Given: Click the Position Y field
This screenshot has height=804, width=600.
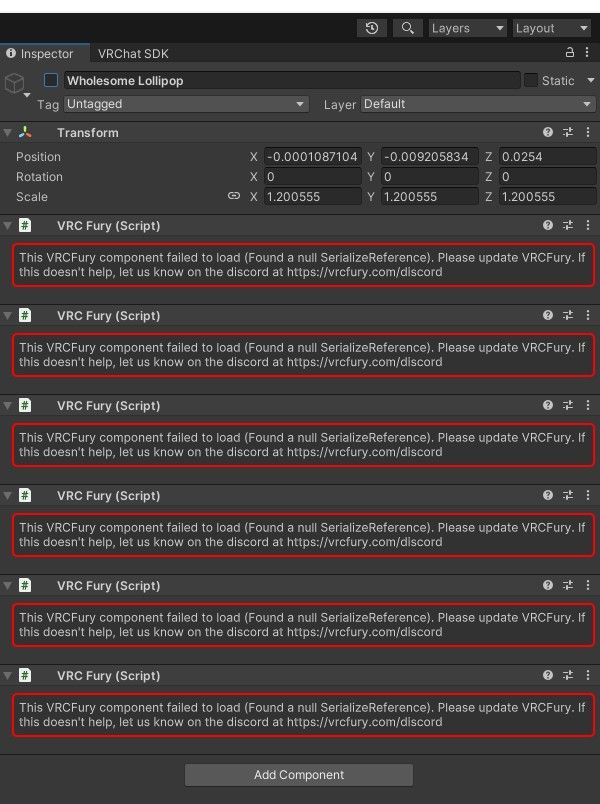Looking at the screenshot, I should (x=430, y=157).
